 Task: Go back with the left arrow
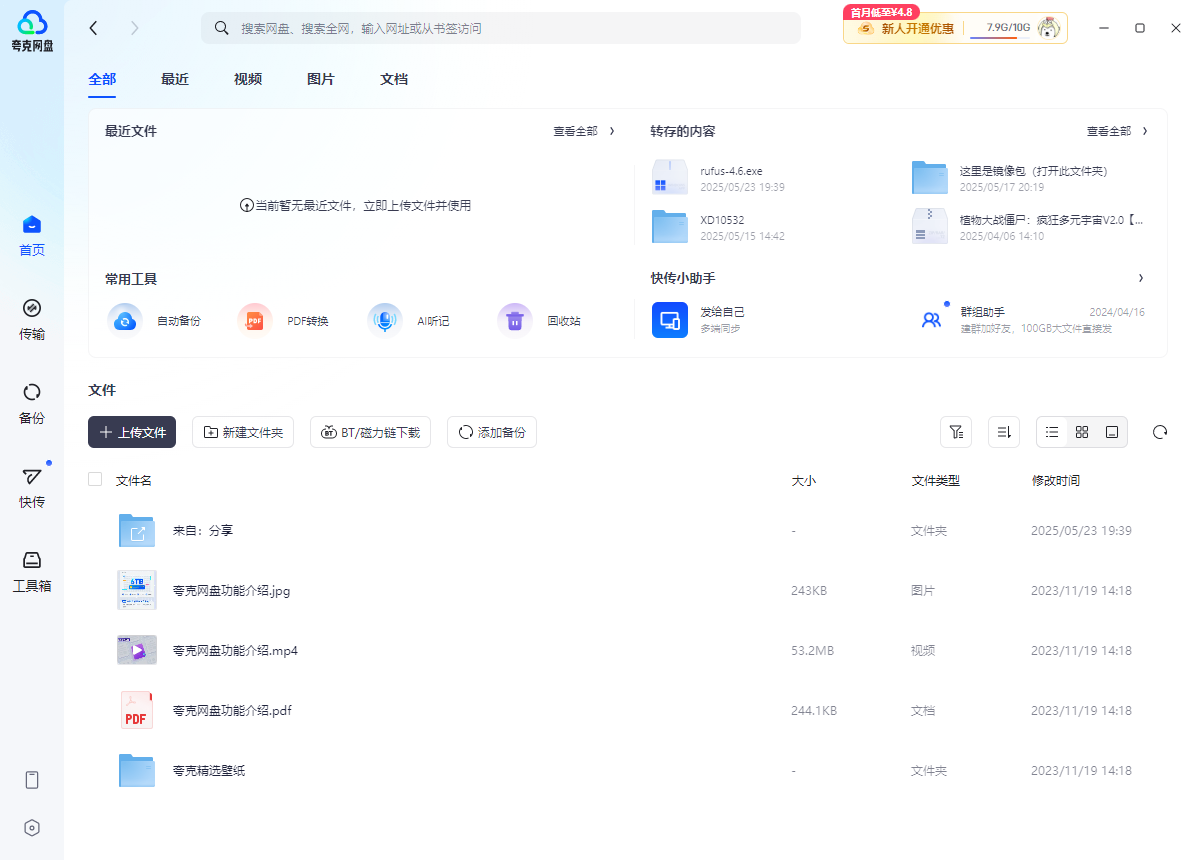(x=94, y=28)
